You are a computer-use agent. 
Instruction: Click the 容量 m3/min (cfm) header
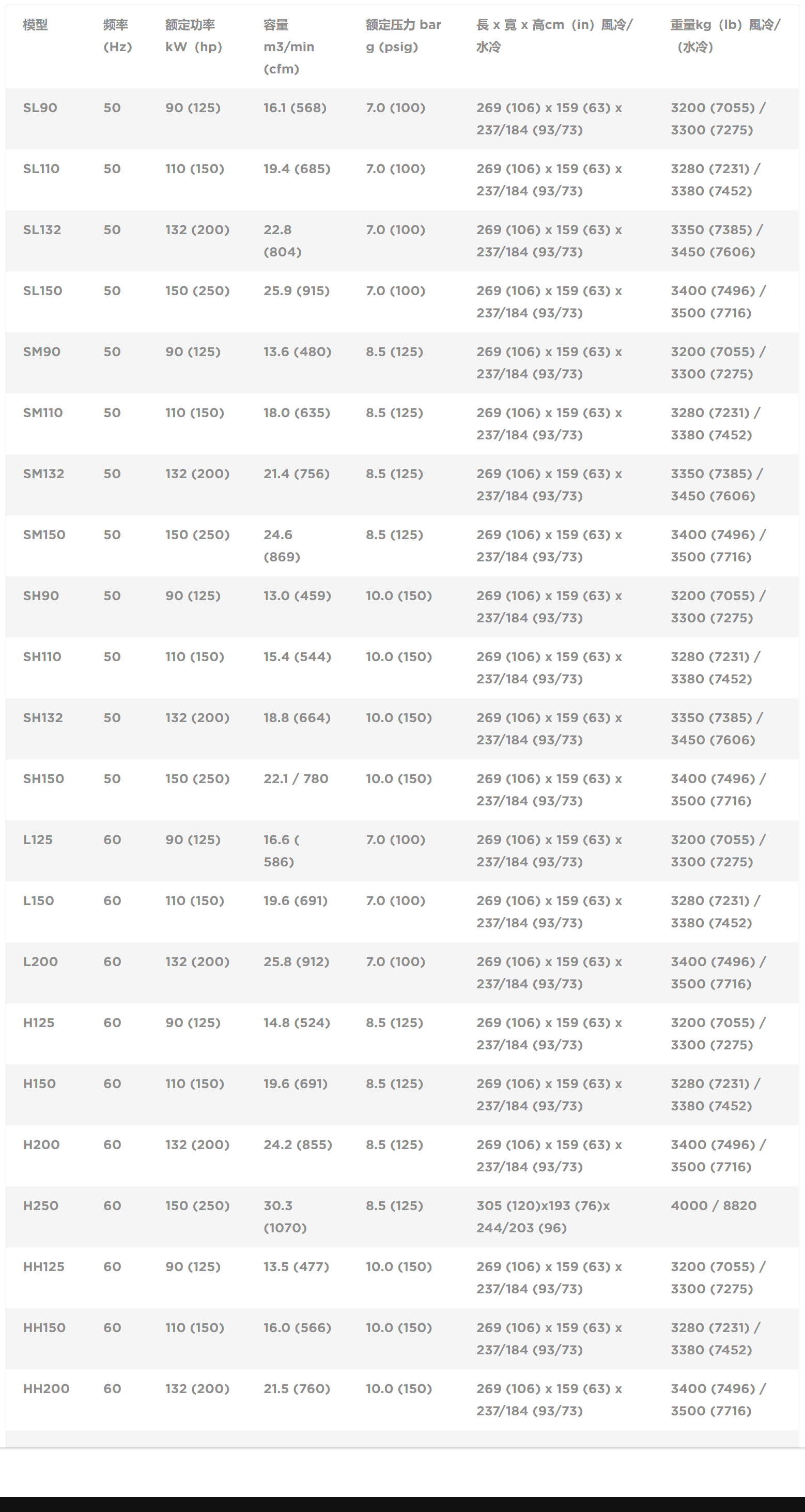click(x=289, y=47)
